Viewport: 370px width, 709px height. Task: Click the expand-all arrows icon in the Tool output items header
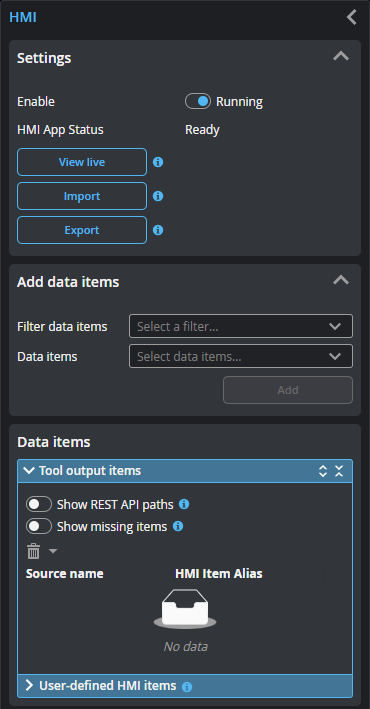323,471
